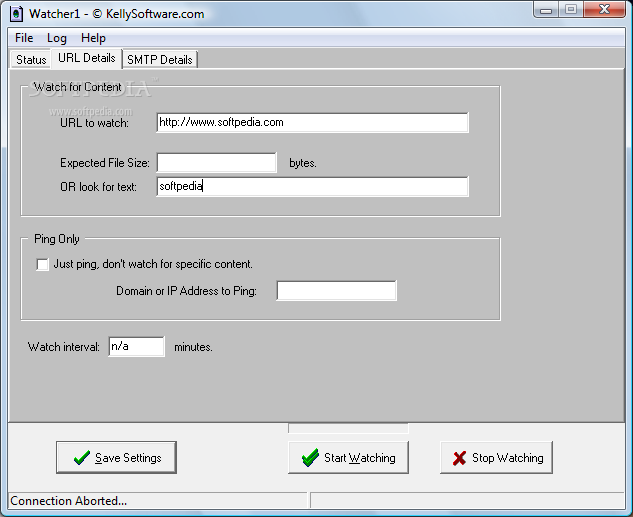Click the 'Ping Only' group label
The width and height of the screenshot is (633, 517).
[57, 239]
